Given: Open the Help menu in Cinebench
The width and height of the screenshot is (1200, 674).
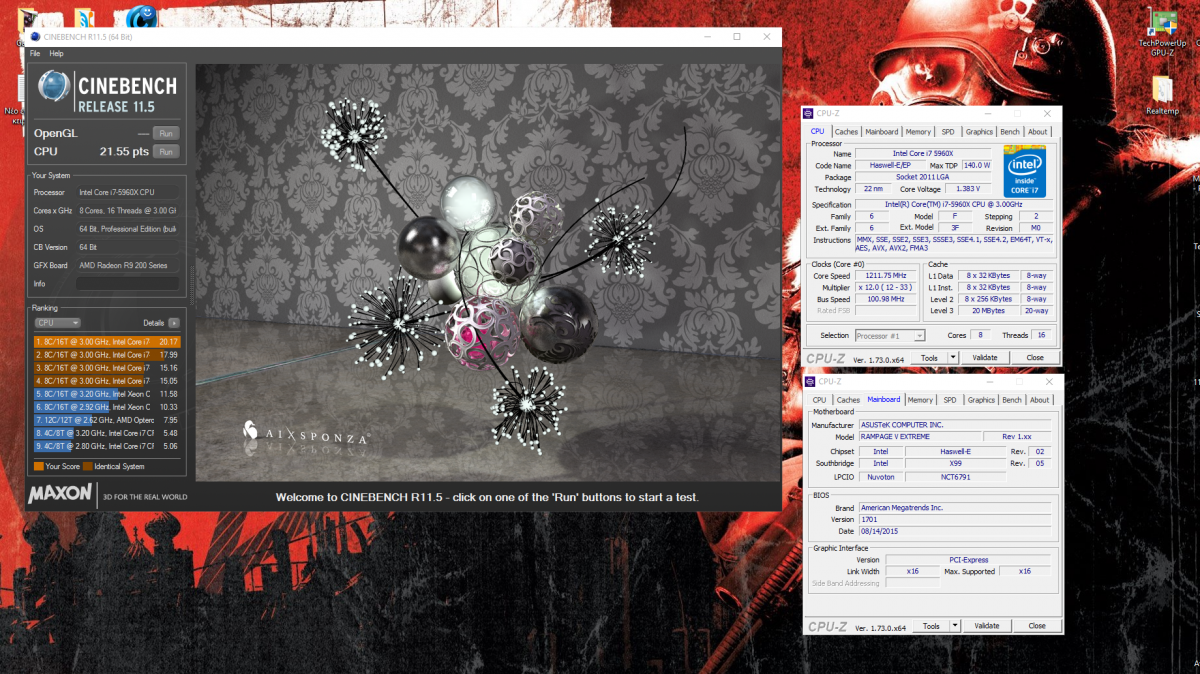Looking at the screenshot, I should pos(56,53).
